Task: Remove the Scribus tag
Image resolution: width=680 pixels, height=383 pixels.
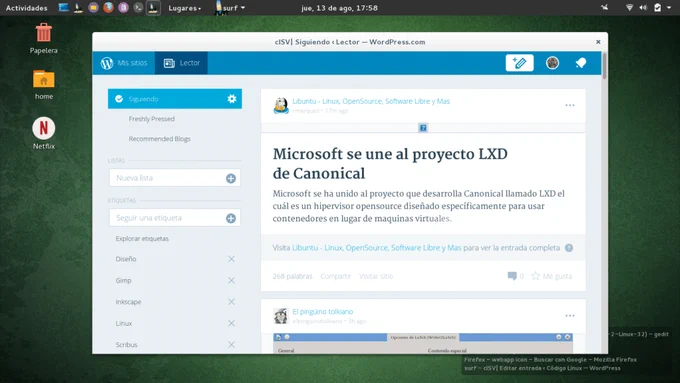Action: [x=231, y=344]
